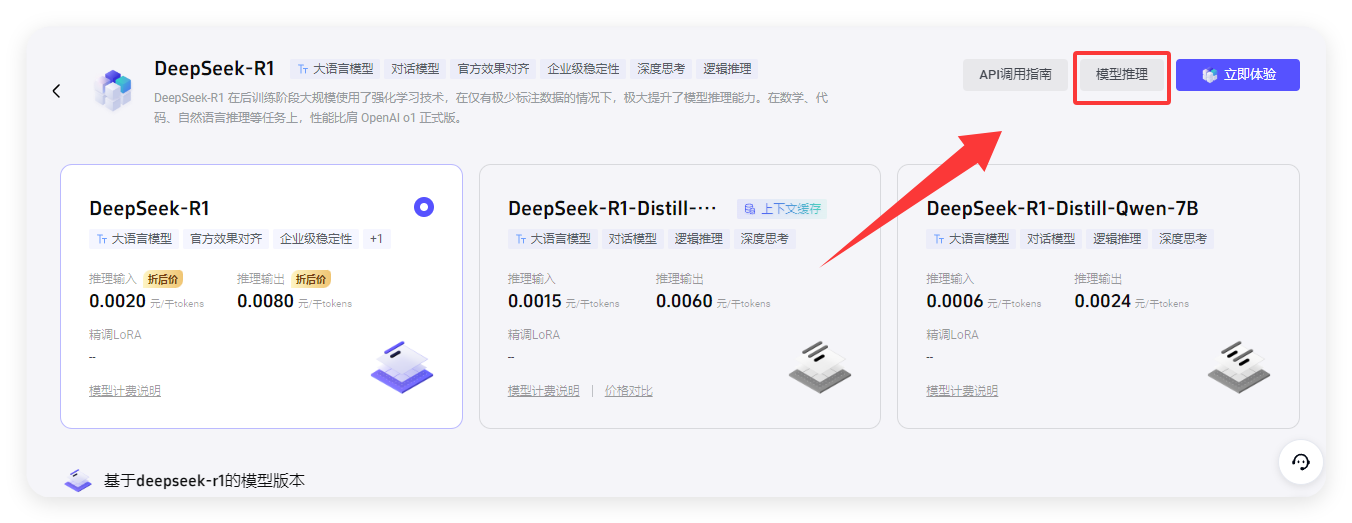
Task: Open 模型计费说明 link in DeepSeek-R1 card
Action: tap(125, 391)
